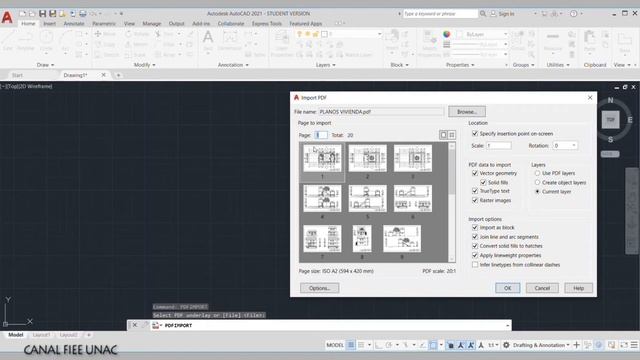
Task: Open the Manage ribbon tab
Action: 152,24
